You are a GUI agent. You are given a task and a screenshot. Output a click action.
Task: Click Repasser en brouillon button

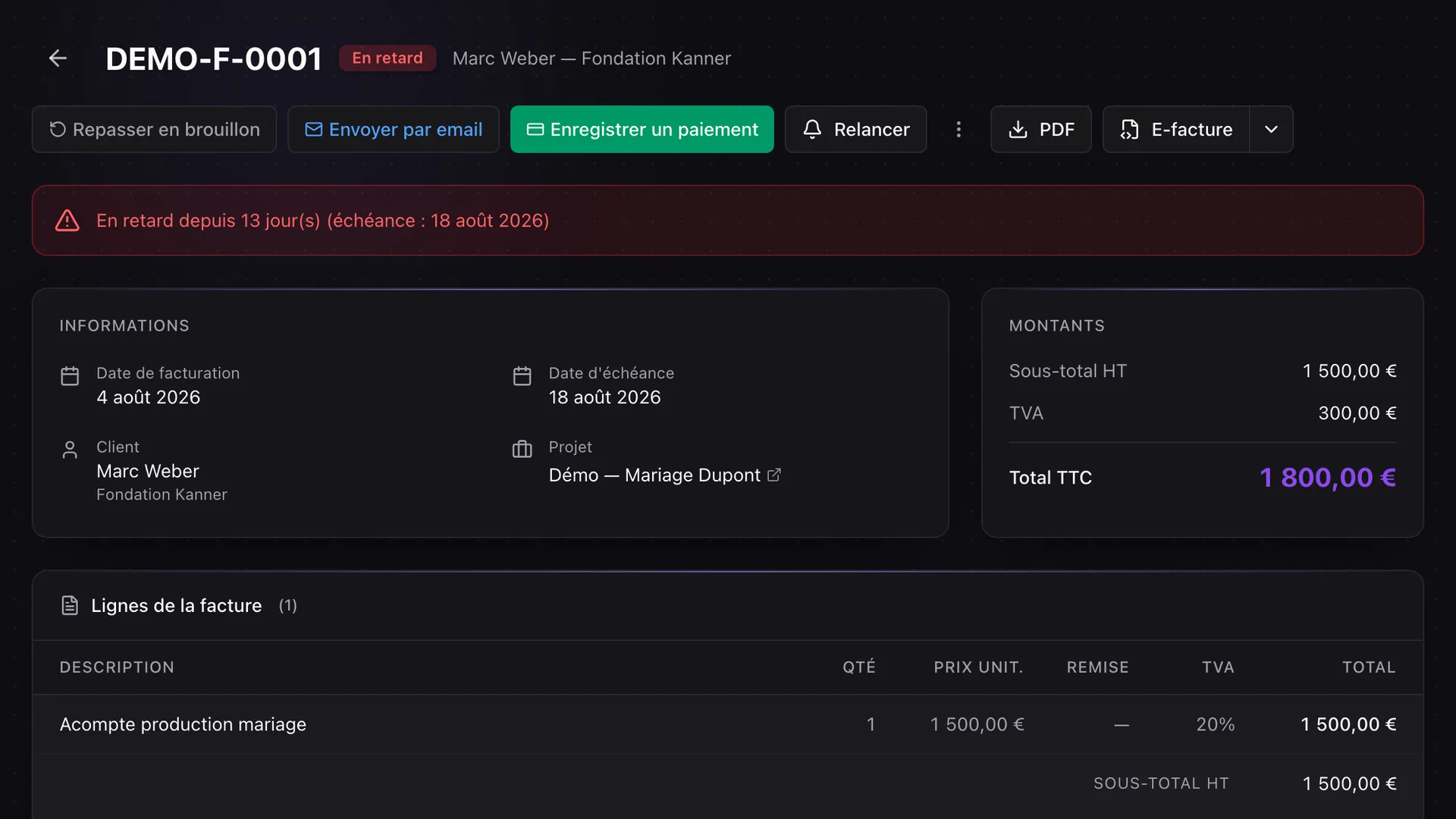[154, 130]
